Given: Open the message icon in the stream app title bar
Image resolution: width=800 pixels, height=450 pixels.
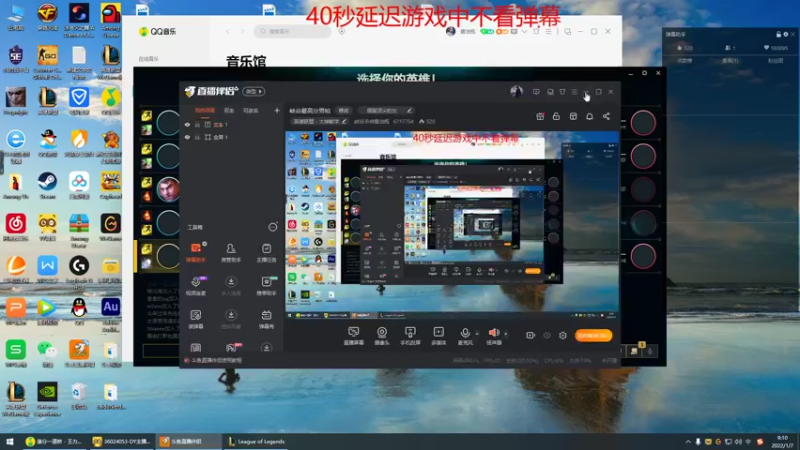Looking at the screenshot, I should coord(536,92).
